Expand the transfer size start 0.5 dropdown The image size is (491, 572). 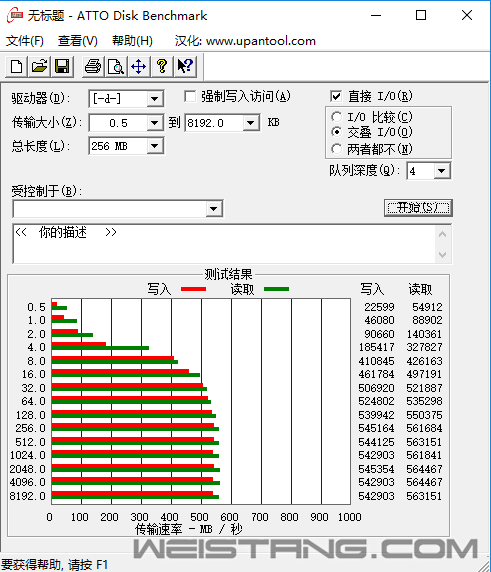(x=155, y=123)
